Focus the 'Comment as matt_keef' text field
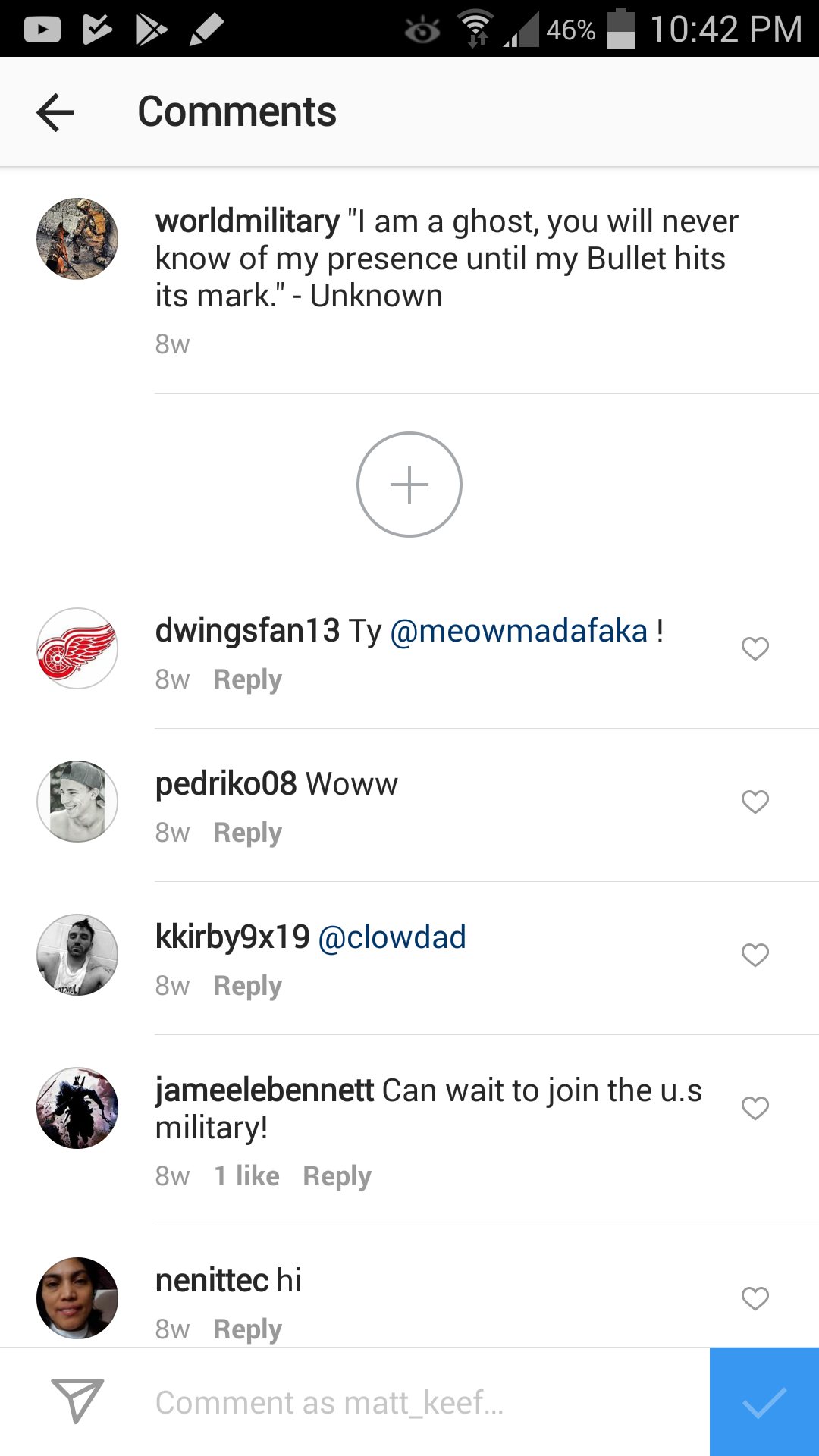 (x=425, y=1402)
